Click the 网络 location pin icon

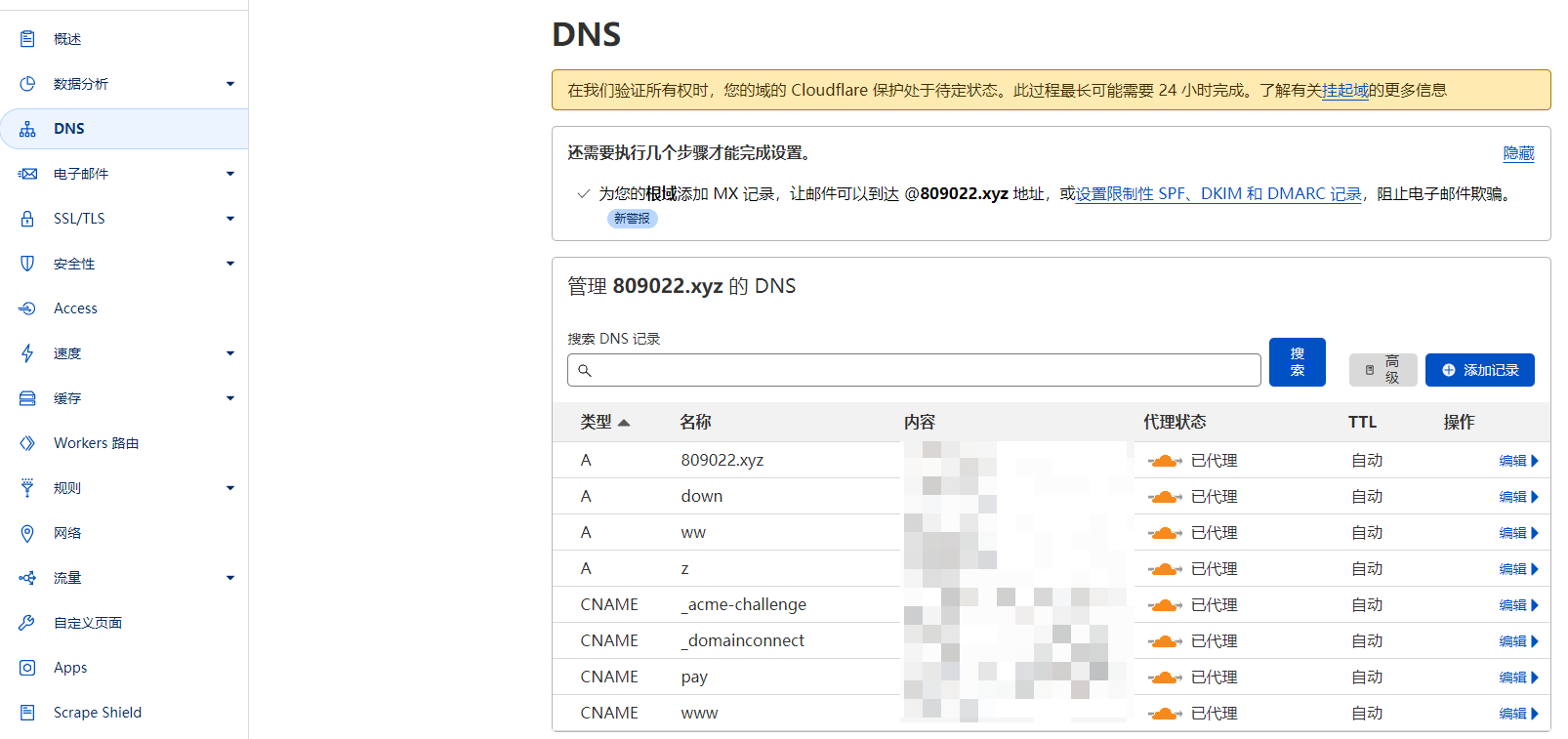click(x=27, y=533)
